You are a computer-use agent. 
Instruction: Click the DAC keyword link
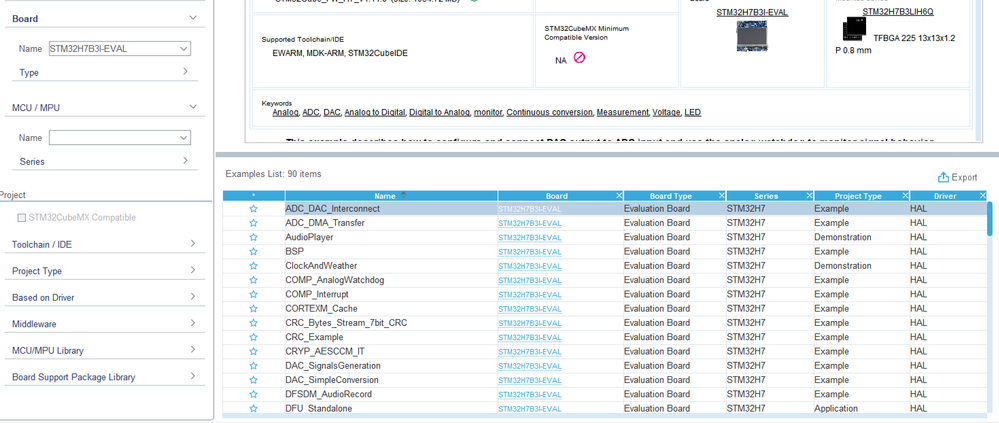coord(332,113)
